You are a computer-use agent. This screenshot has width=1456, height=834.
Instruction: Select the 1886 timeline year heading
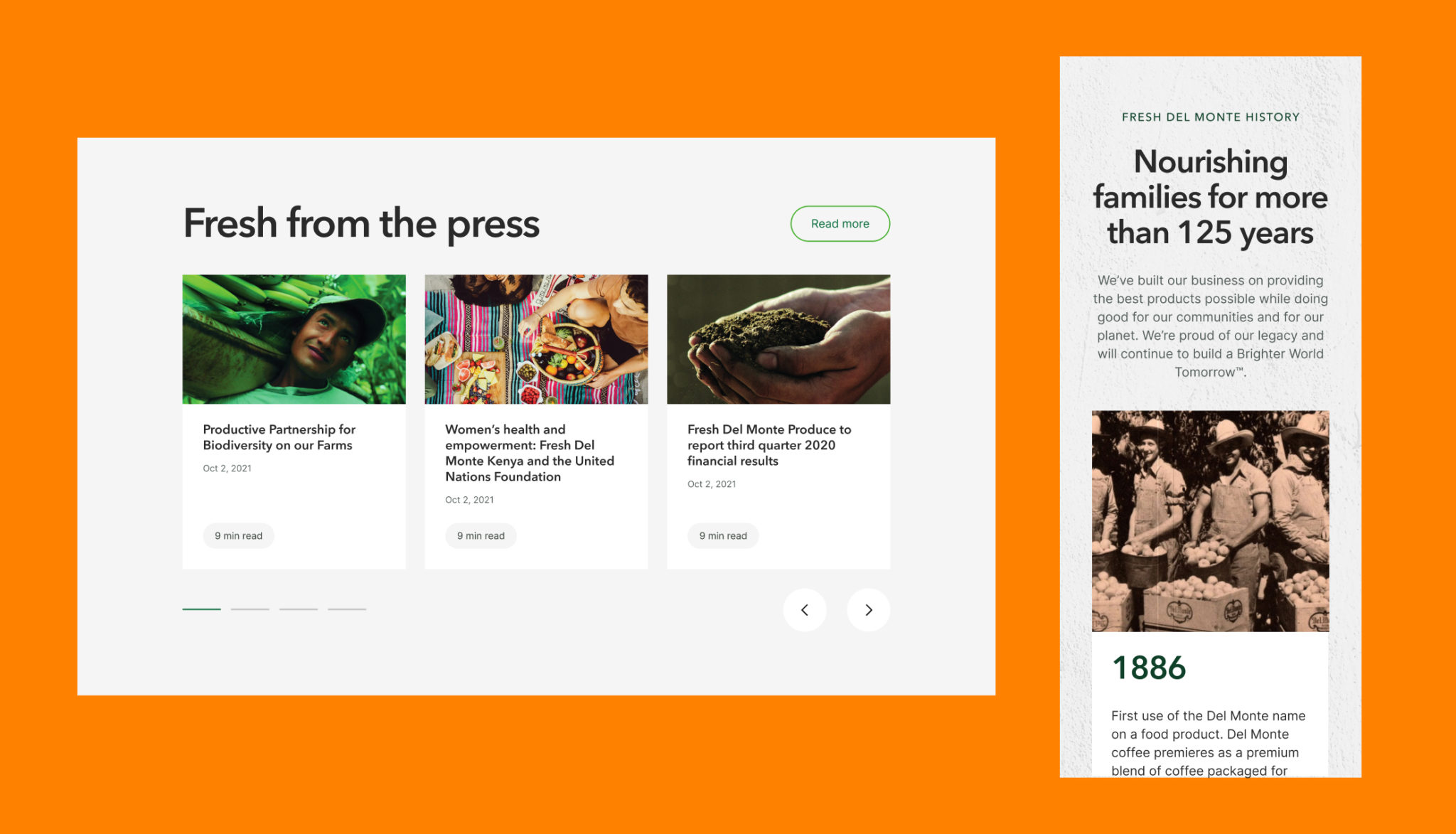(x=1149, y=668)
